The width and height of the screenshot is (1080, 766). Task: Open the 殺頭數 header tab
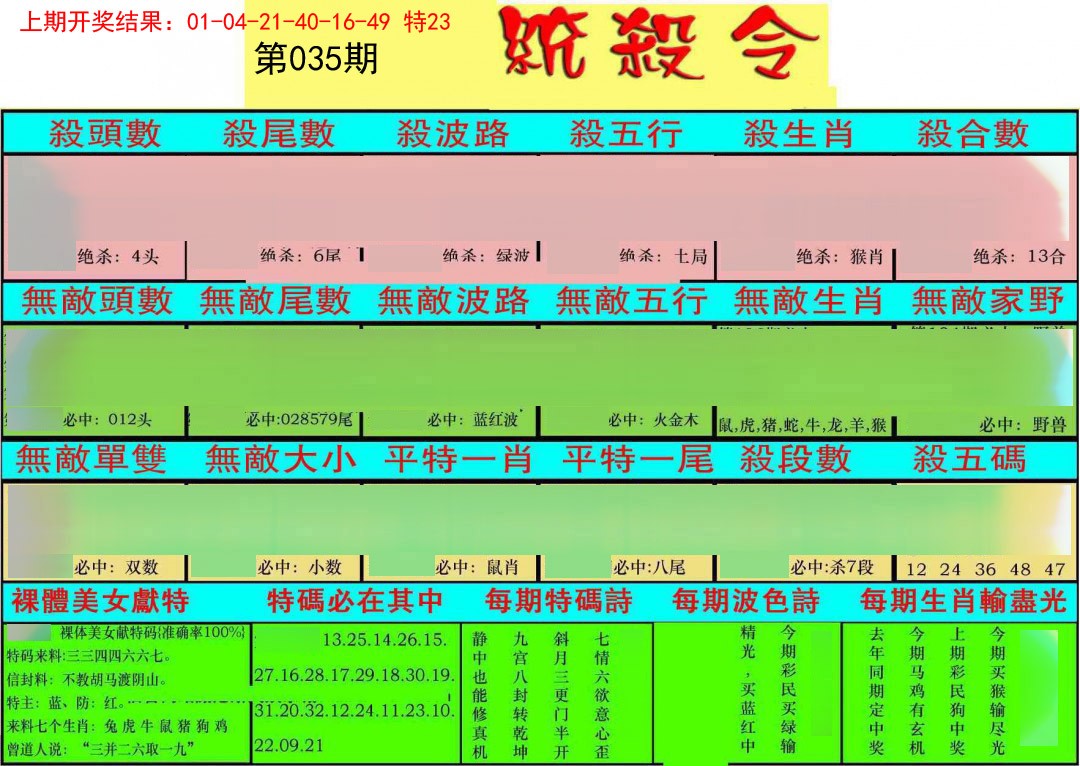[x=104, y=134]
